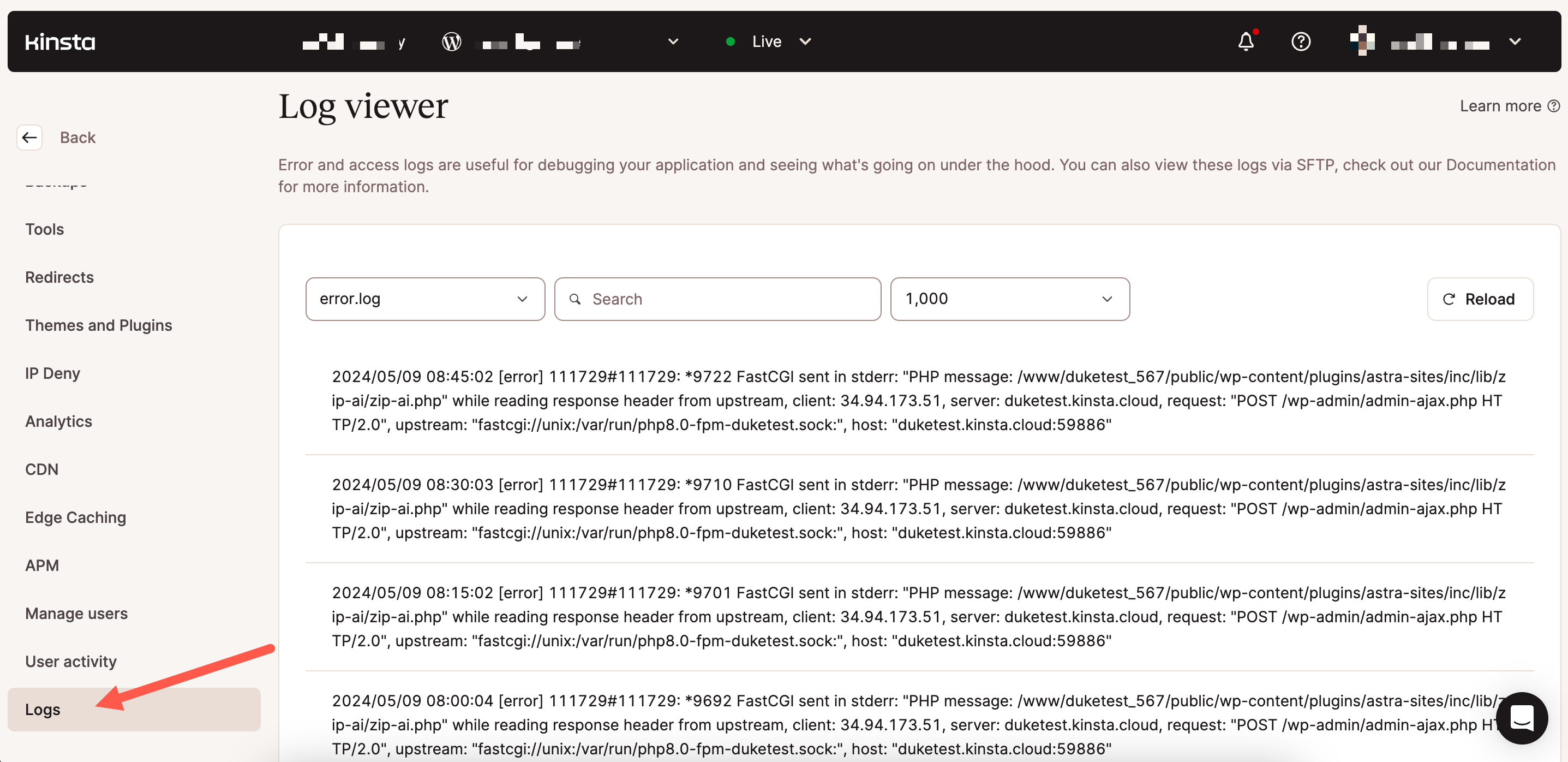Viewport: 1568px width, 762px height.
Task: Select the Logs sidebar item
Action: pyautogui.click(x=43, y=709)
